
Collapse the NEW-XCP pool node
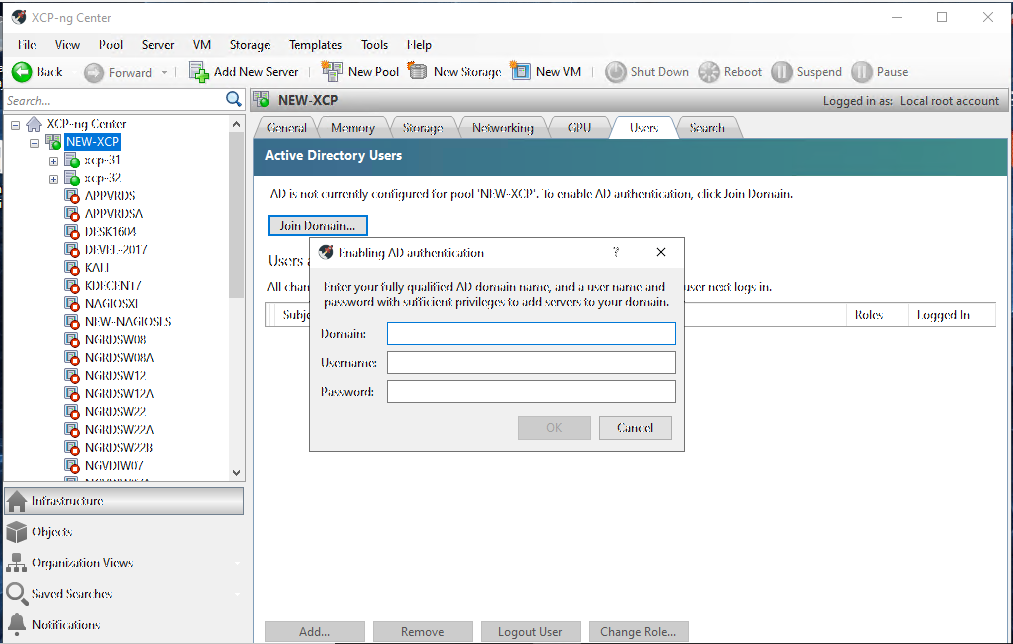(x=35, y=142)
